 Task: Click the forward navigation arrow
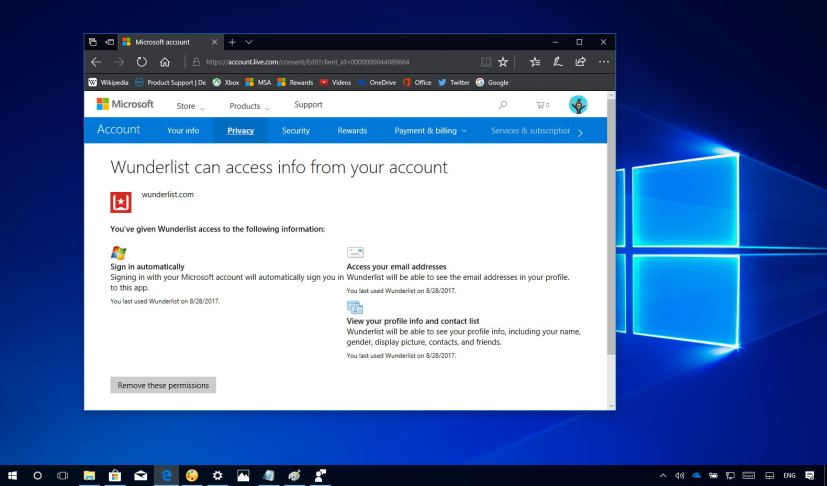coord(119,62)
